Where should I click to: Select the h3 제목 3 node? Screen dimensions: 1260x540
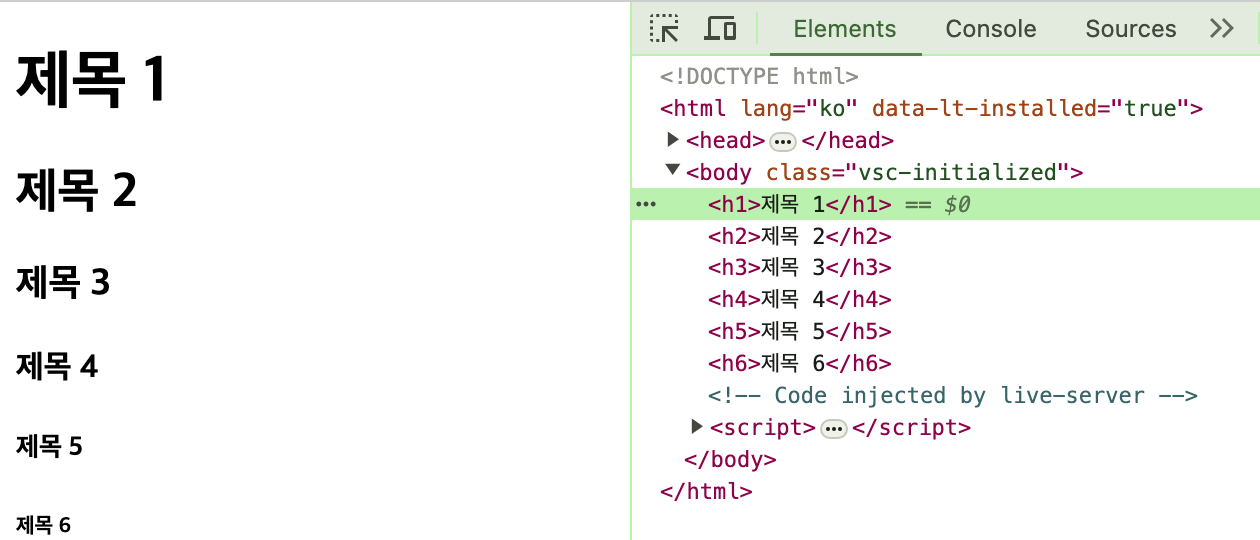pos(800,268)
